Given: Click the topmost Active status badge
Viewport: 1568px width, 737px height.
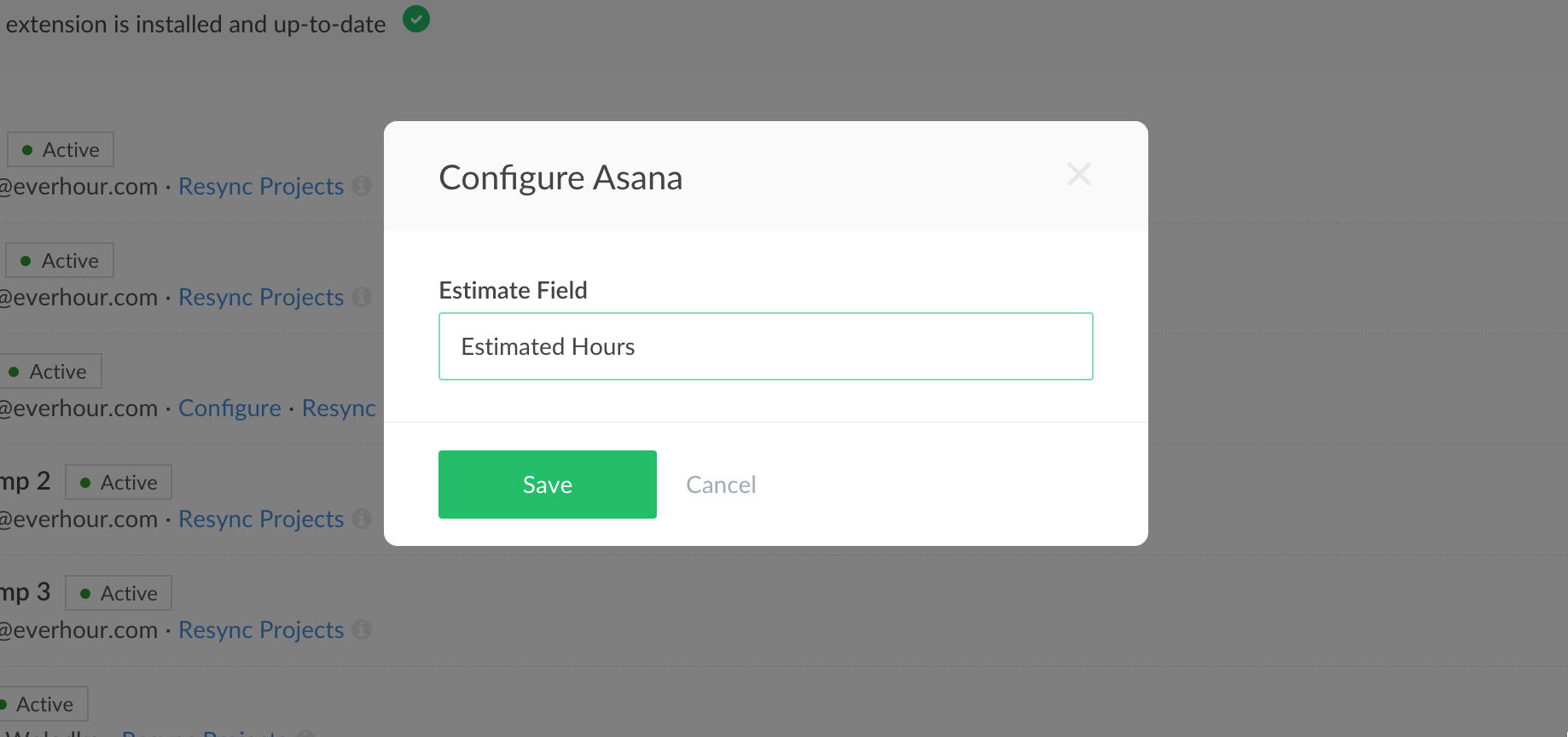Looking at the screenshot, I should coord(61,149).
